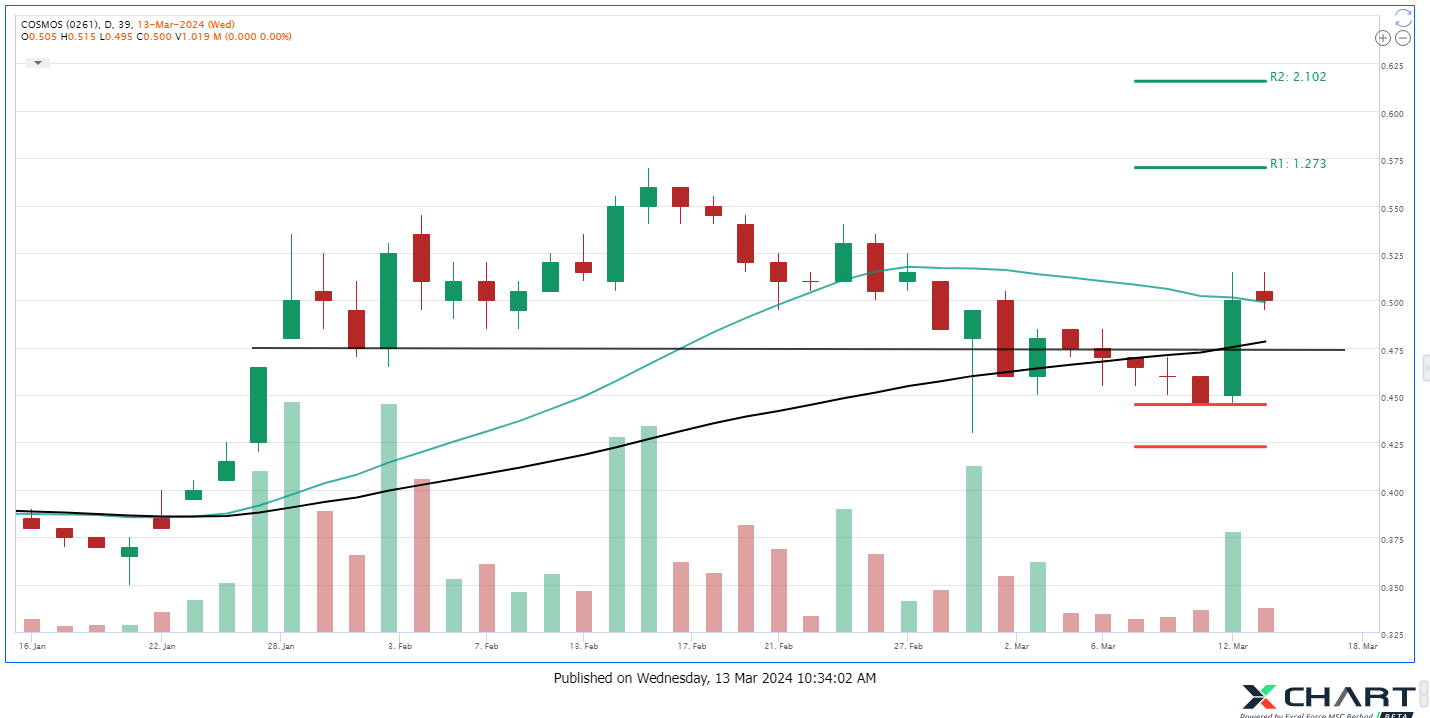The image size is (1430, 718).
Task: Click the zoom-out magnifier icon
Action: (x=1403, y=38)
